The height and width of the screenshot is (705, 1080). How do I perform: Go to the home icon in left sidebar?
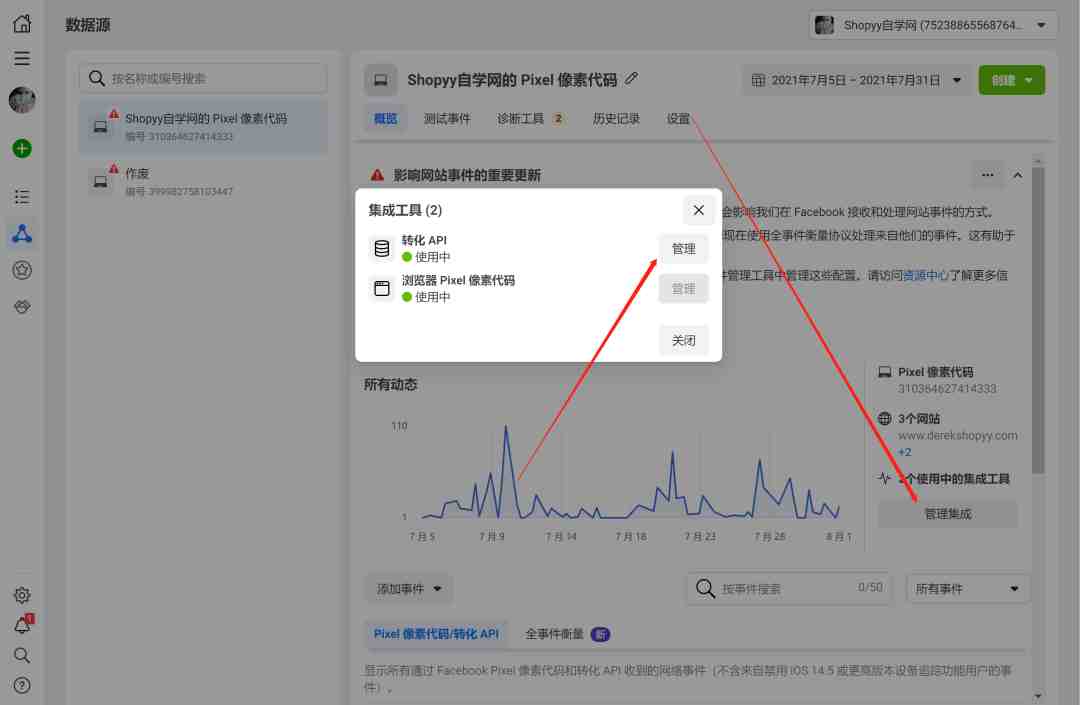pos(22,23)
